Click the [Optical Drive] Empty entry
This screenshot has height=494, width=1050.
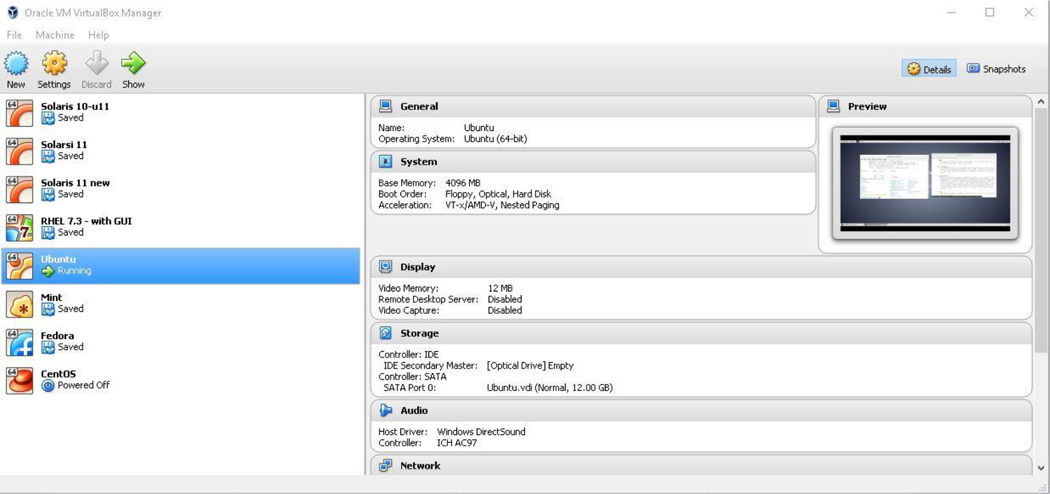point(530,365)
